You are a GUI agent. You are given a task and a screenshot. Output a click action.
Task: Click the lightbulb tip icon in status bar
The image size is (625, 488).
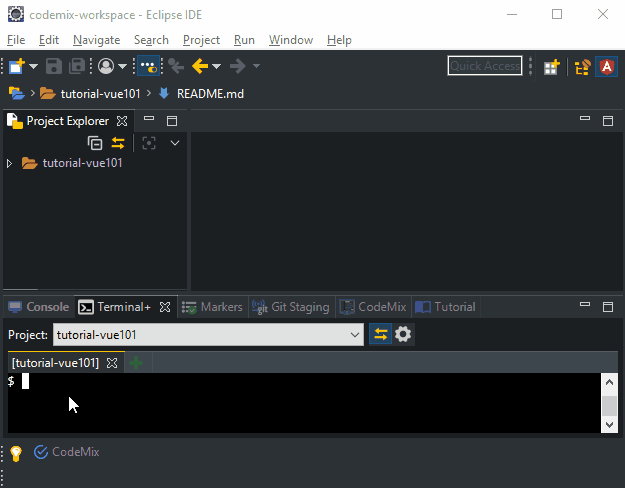[16, 453]
